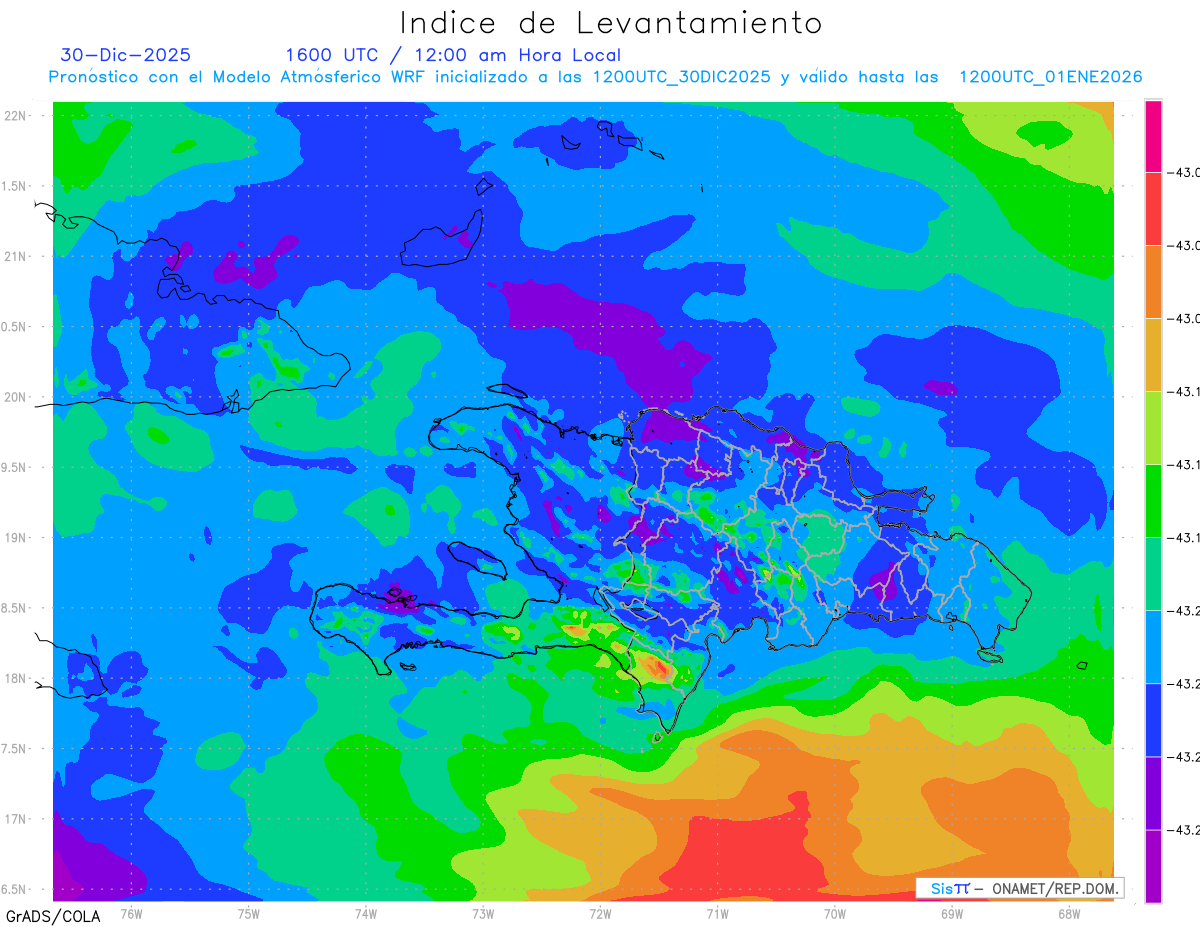This screenshot has width=1200, height=927.
Task: Click the '73W' longitude label
Action: pos(483,912)
